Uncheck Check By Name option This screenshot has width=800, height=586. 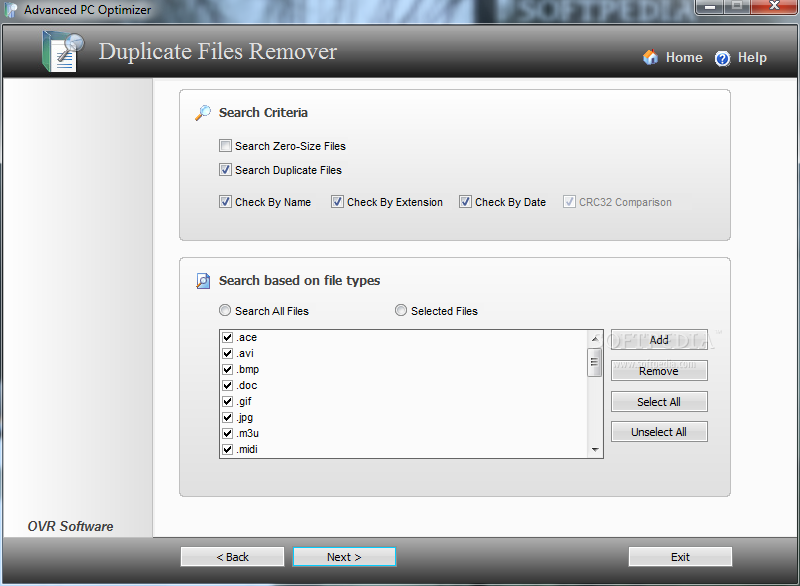pyautogui.click(x=225, y=202)
